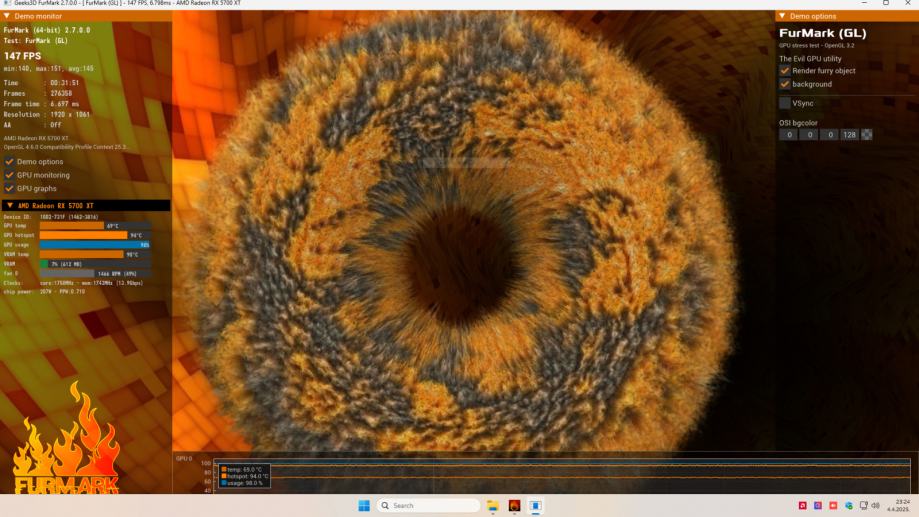Image resolution: width=919 pixels, height=517 pixels.
Task: Collapse the Demo monitor panel
Action: tap(7, 16)
